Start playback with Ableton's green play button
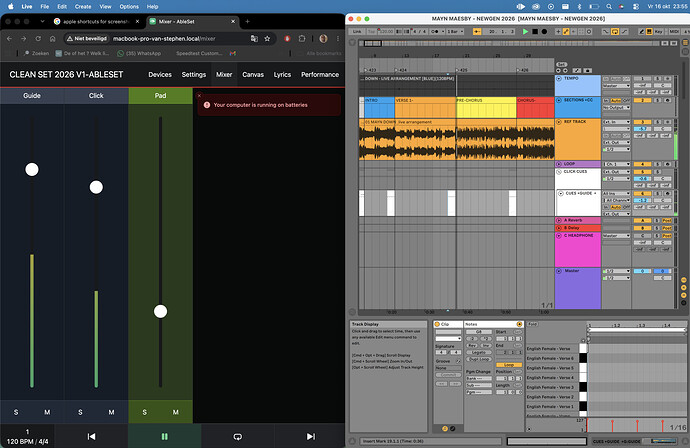Image resolution: width=690 pixels, height=448 pixels. coord(525,32)
